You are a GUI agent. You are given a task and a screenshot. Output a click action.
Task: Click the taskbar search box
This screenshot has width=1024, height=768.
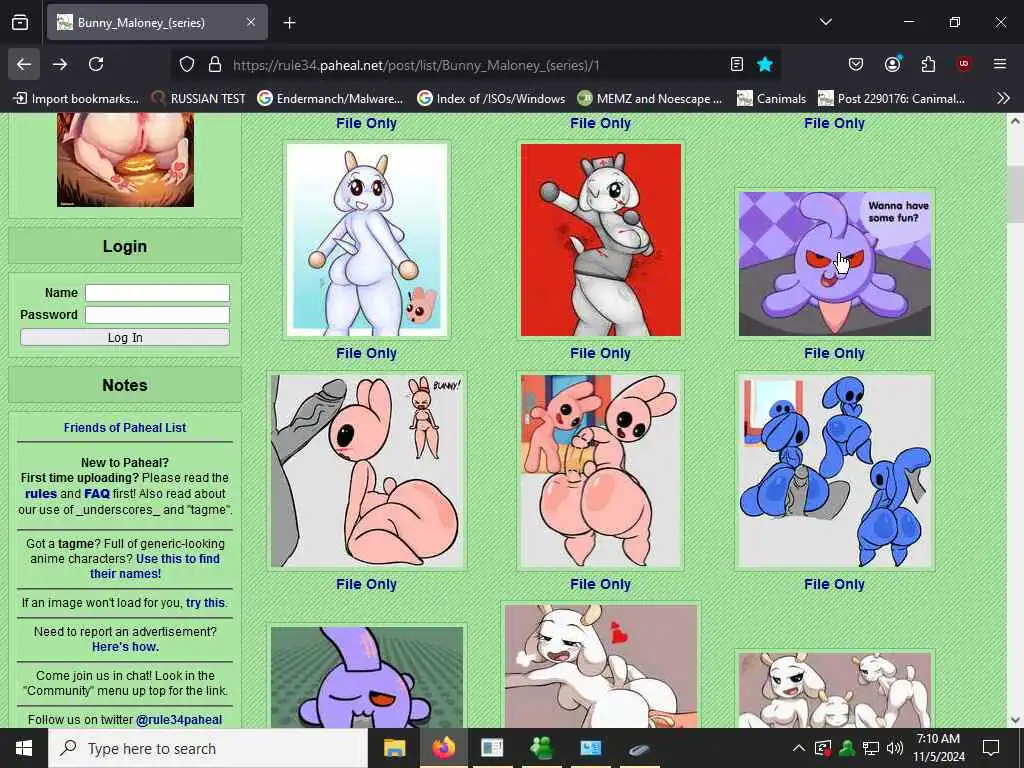pyautogui.click(x=208, y=748)
